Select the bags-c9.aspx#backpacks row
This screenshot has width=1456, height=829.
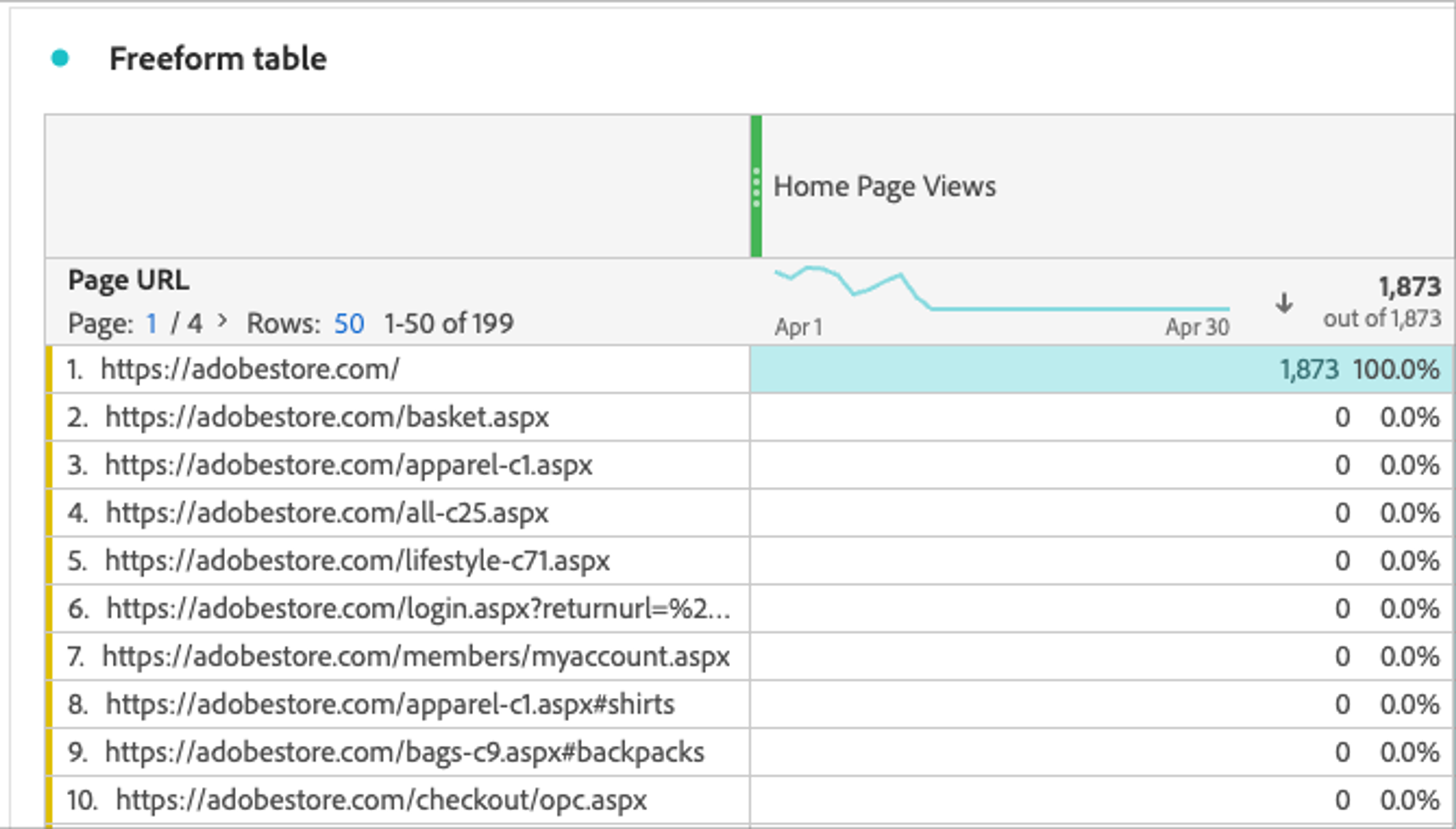[x=404, y=752]
